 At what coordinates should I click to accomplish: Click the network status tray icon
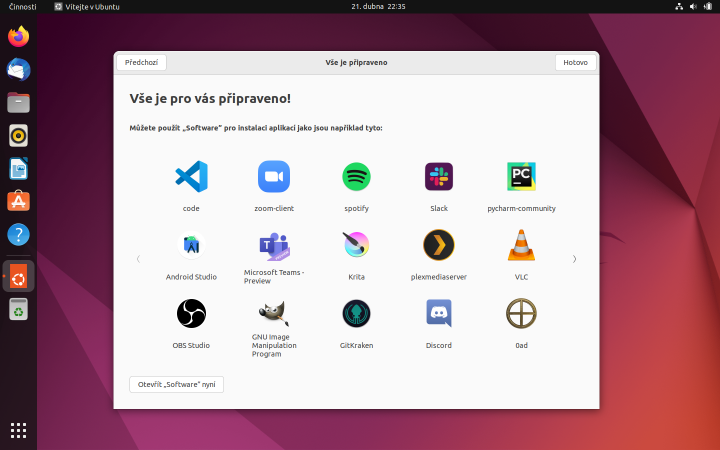click(679, 6)
